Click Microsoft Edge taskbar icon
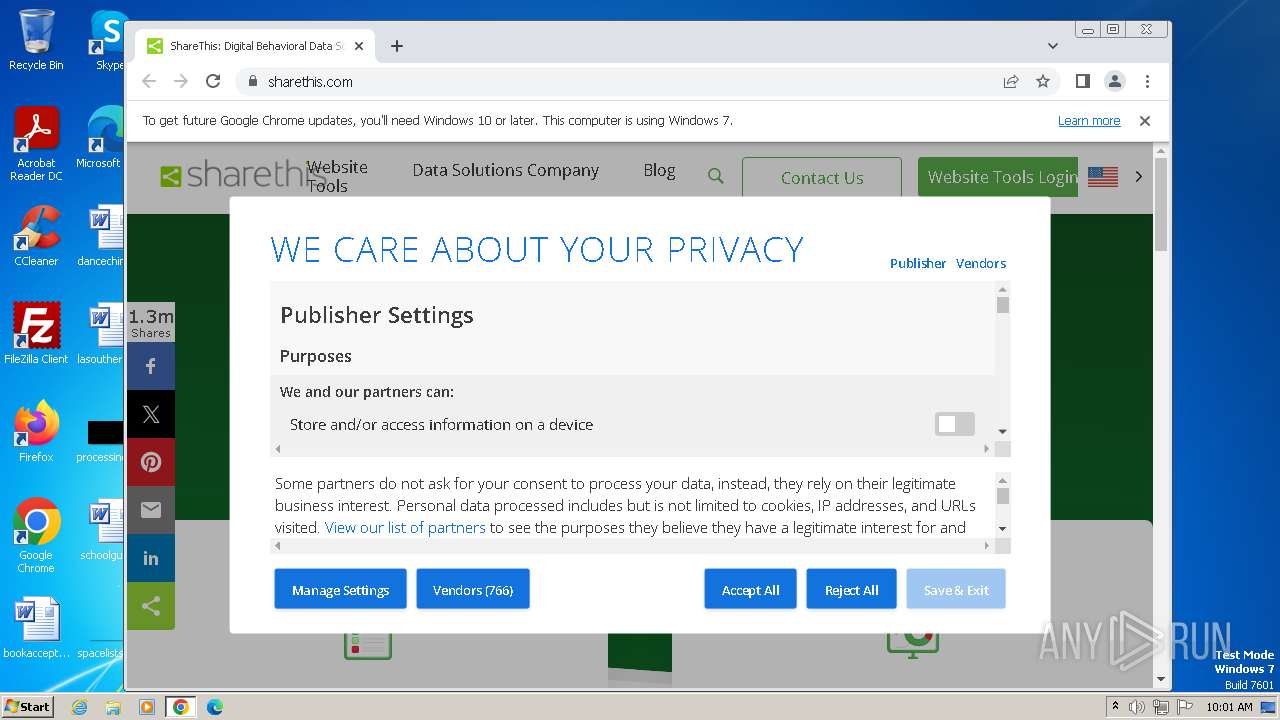Image resolution: width=1280 pixels, height=720 pixels. pyautogui.click(x=214, y=707)
